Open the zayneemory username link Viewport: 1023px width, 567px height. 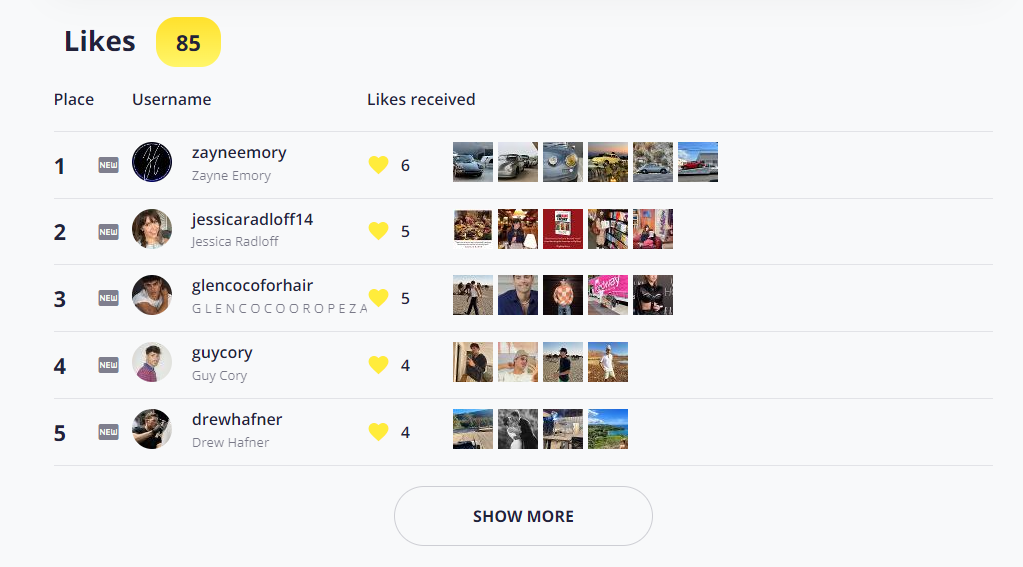[239, 153]
